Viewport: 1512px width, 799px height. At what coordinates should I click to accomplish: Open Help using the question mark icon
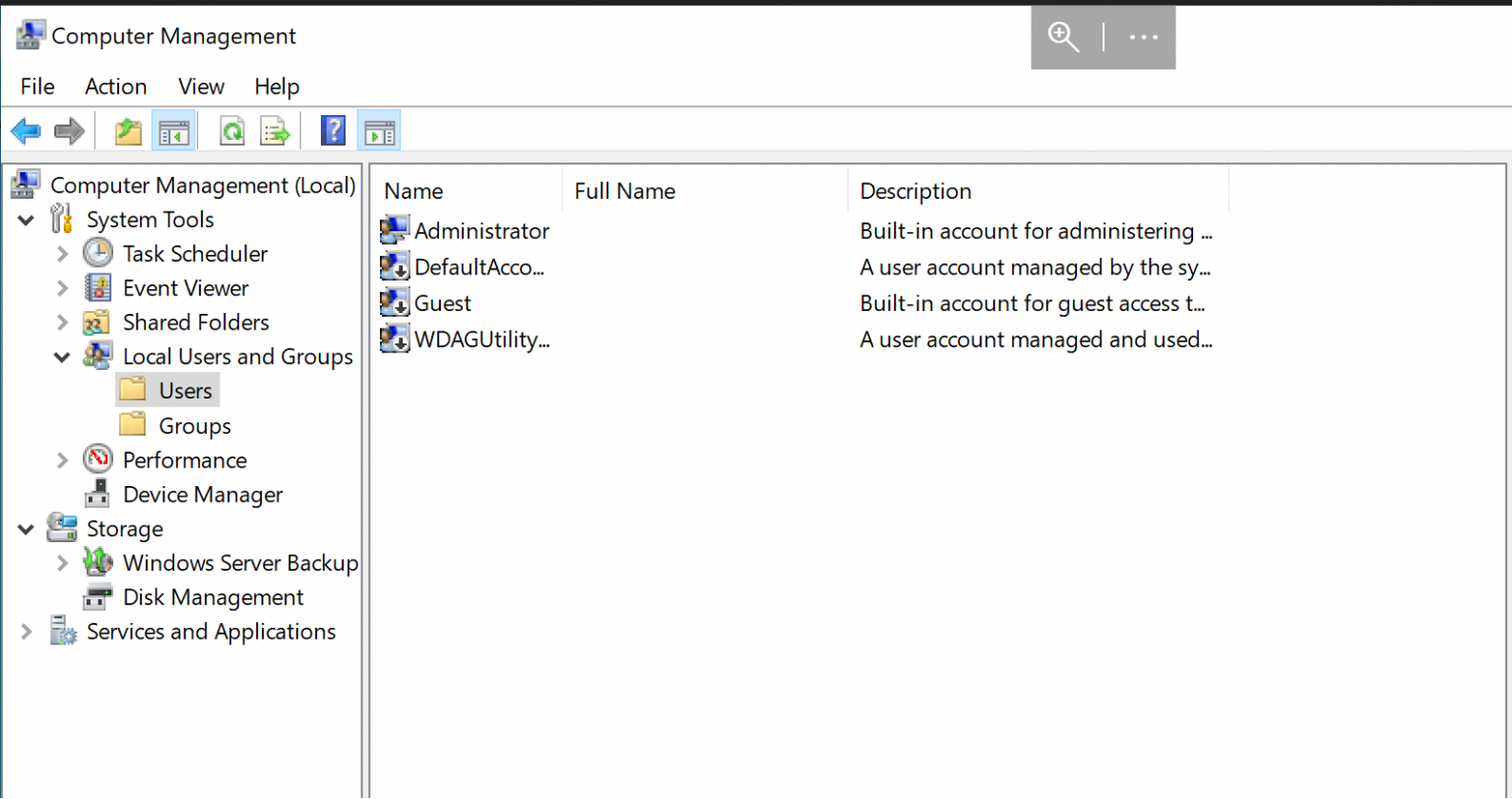coord(333,129)
